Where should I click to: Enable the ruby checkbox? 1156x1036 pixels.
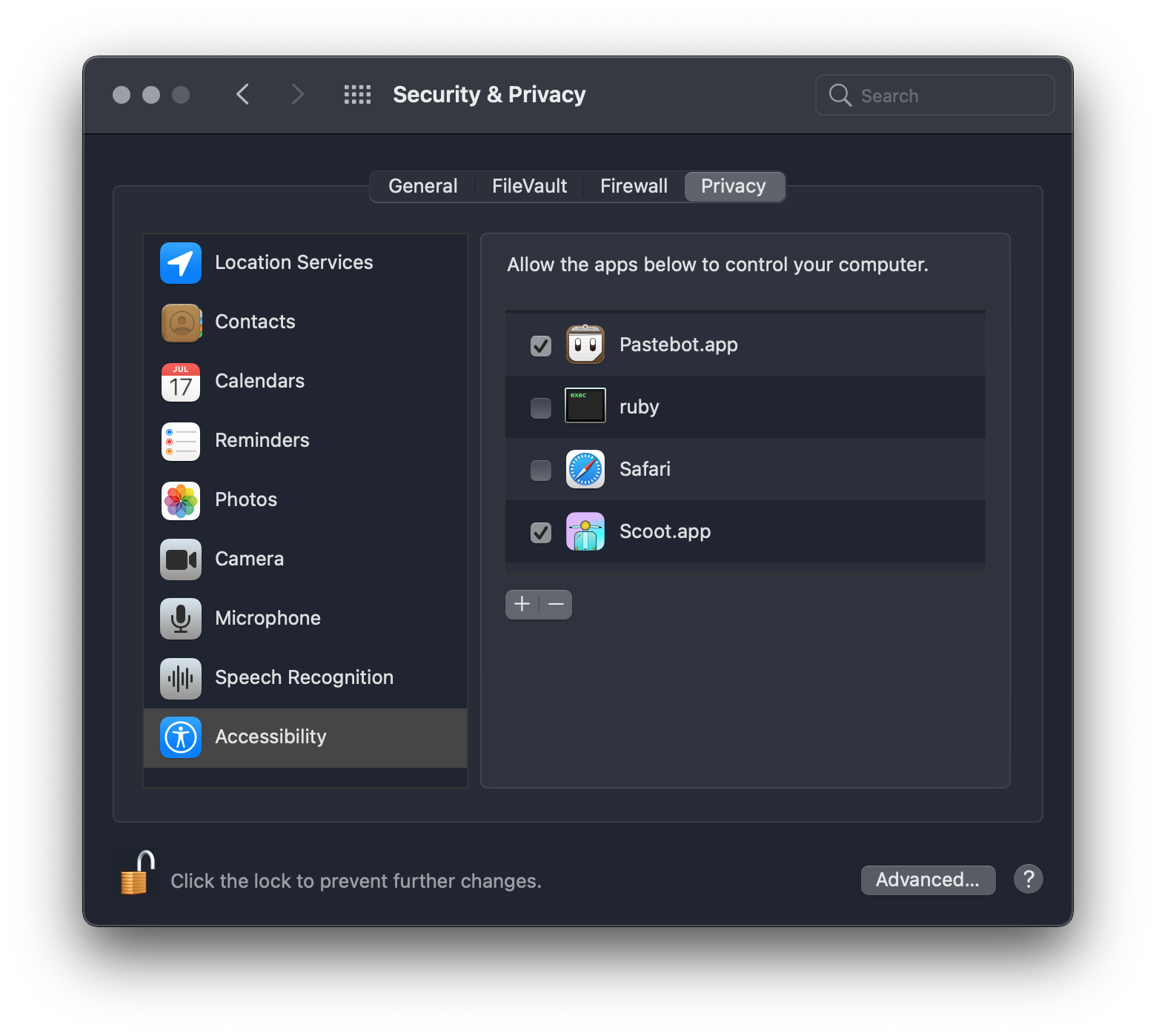(541, 408)
